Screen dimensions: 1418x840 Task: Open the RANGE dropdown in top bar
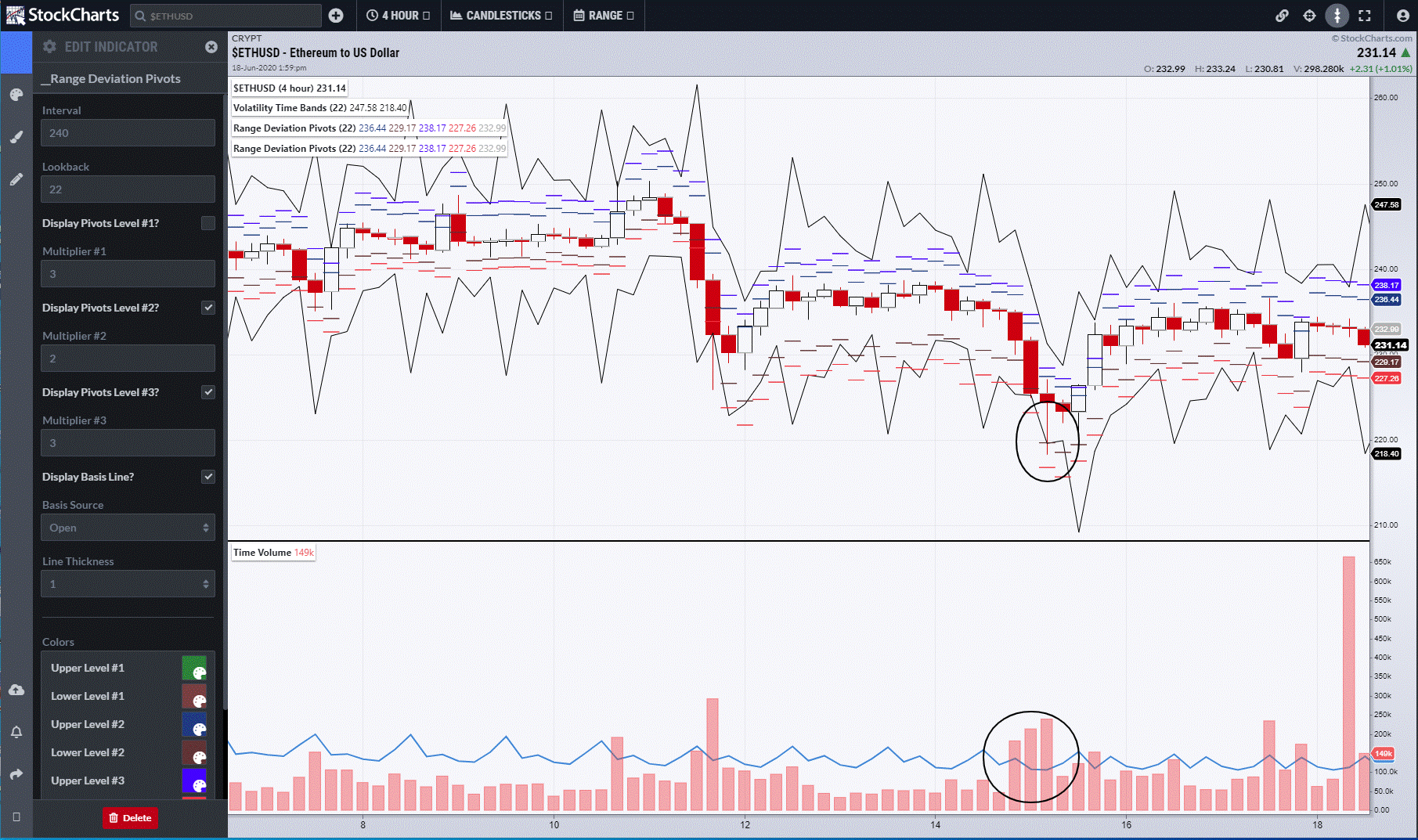point(604,16)
